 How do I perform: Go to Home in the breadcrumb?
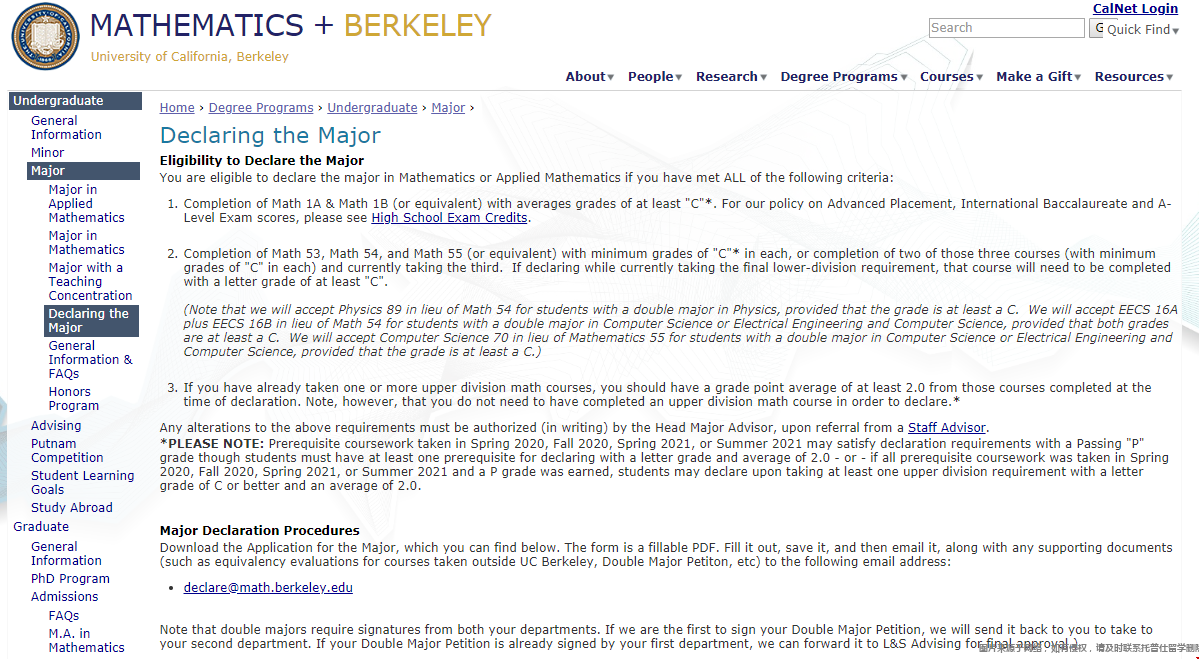pyautogui.click(x=177, y=108)
